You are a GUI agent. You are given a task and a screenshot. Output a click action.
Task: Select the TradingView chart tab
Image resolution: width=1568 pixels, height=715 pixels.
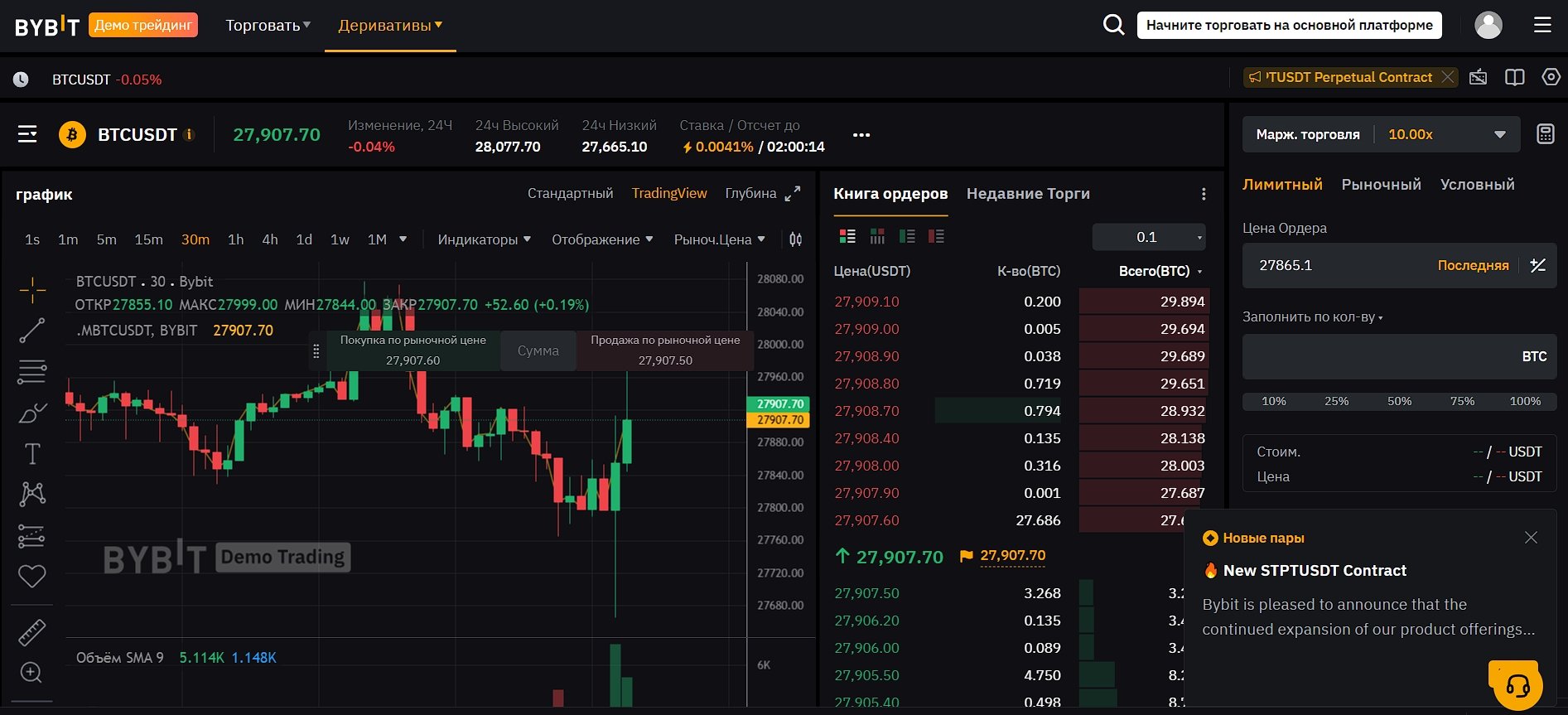point(669,193)
